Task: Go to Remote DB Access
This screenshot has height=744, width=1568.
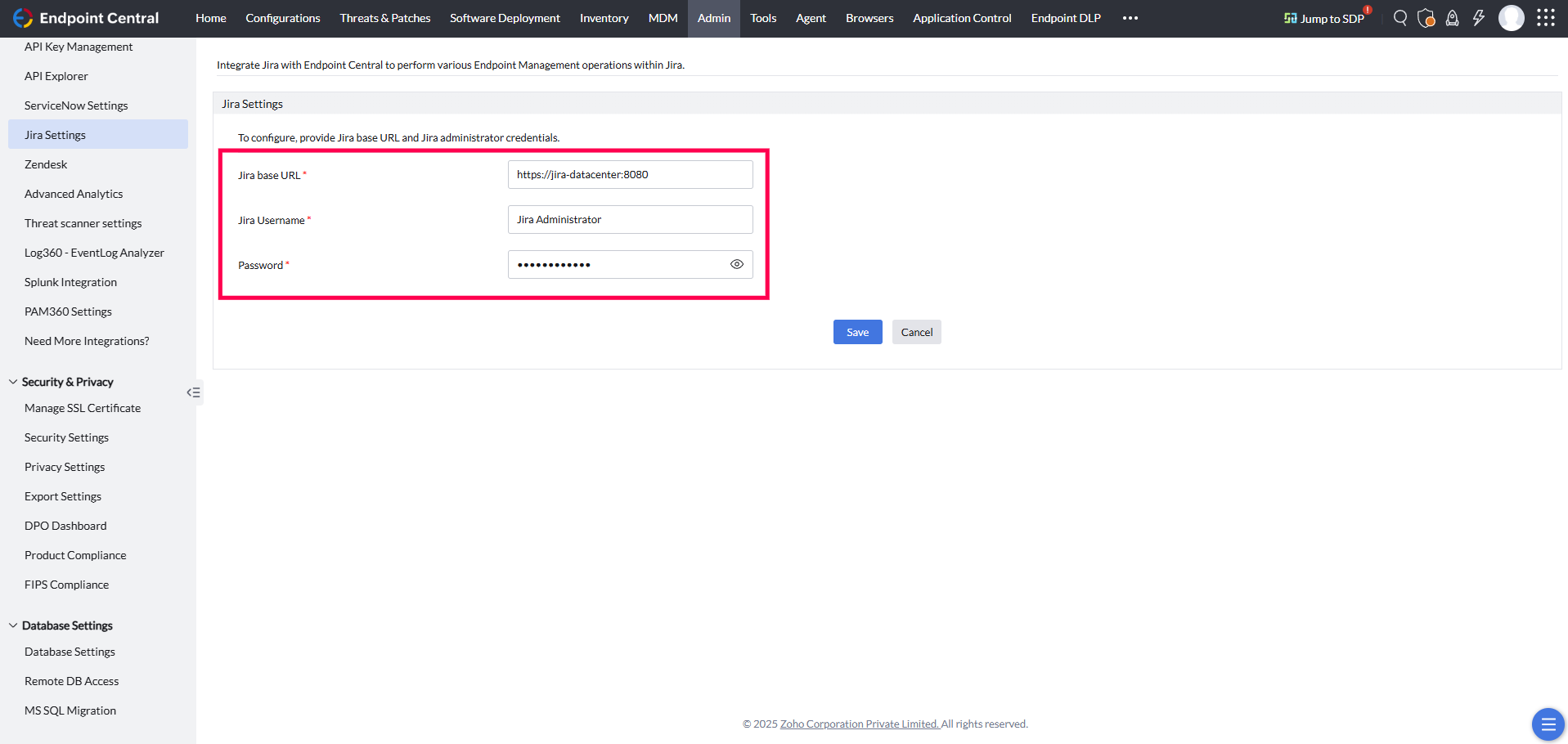Action: (x=71, y=681)
